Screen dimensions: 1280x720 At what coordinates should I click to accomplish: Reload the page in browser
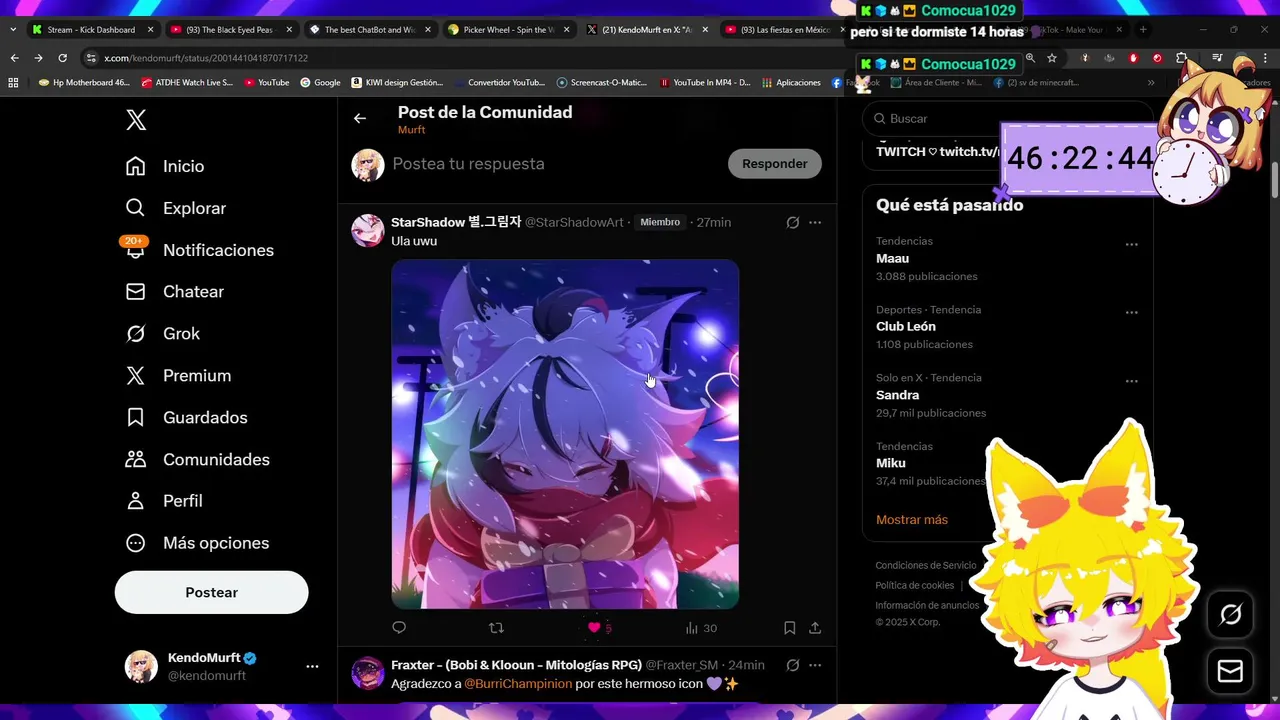[x=62, y=58]
